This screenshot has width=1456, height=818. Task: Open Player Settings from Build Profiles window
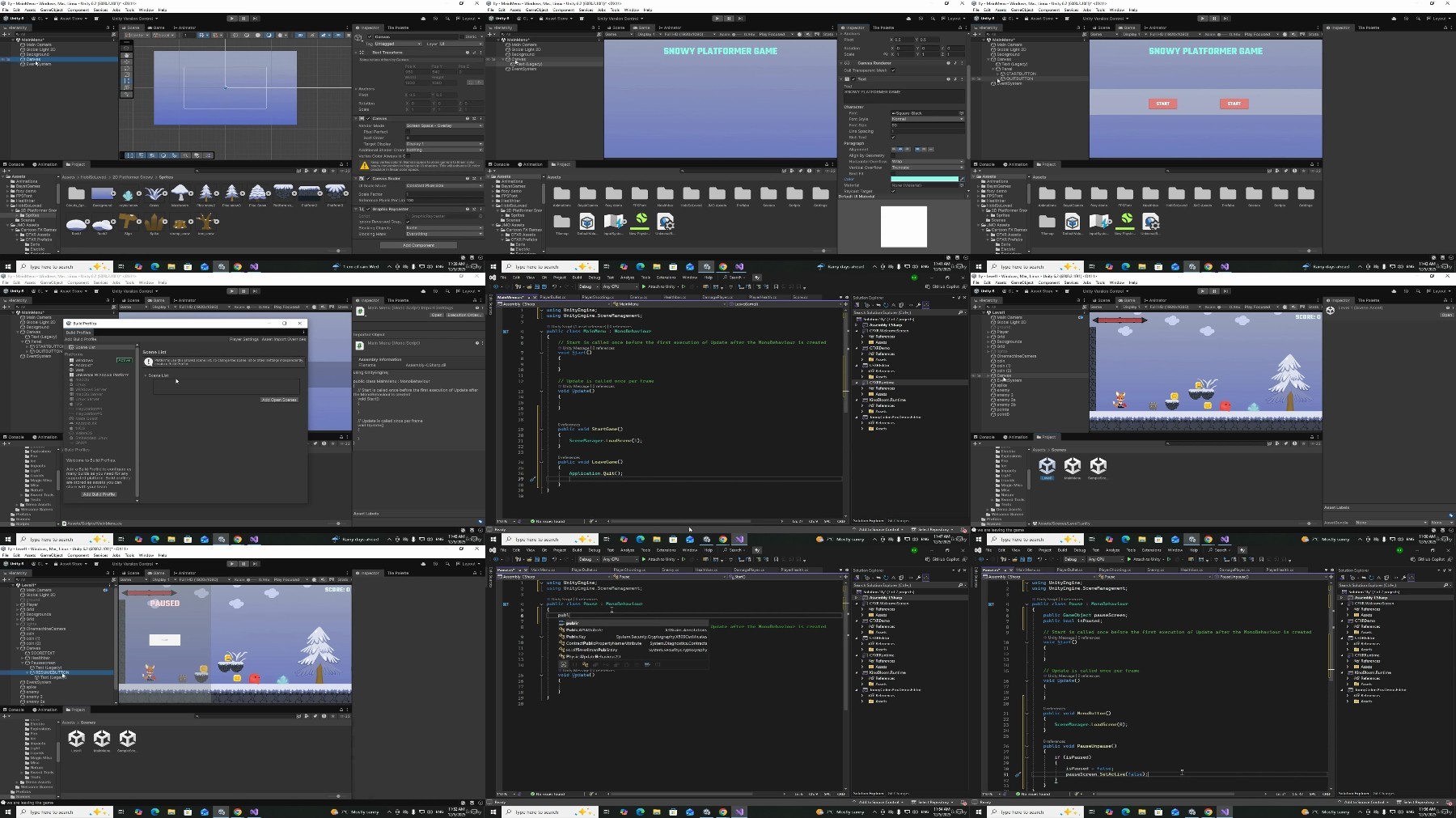point(244,339)
